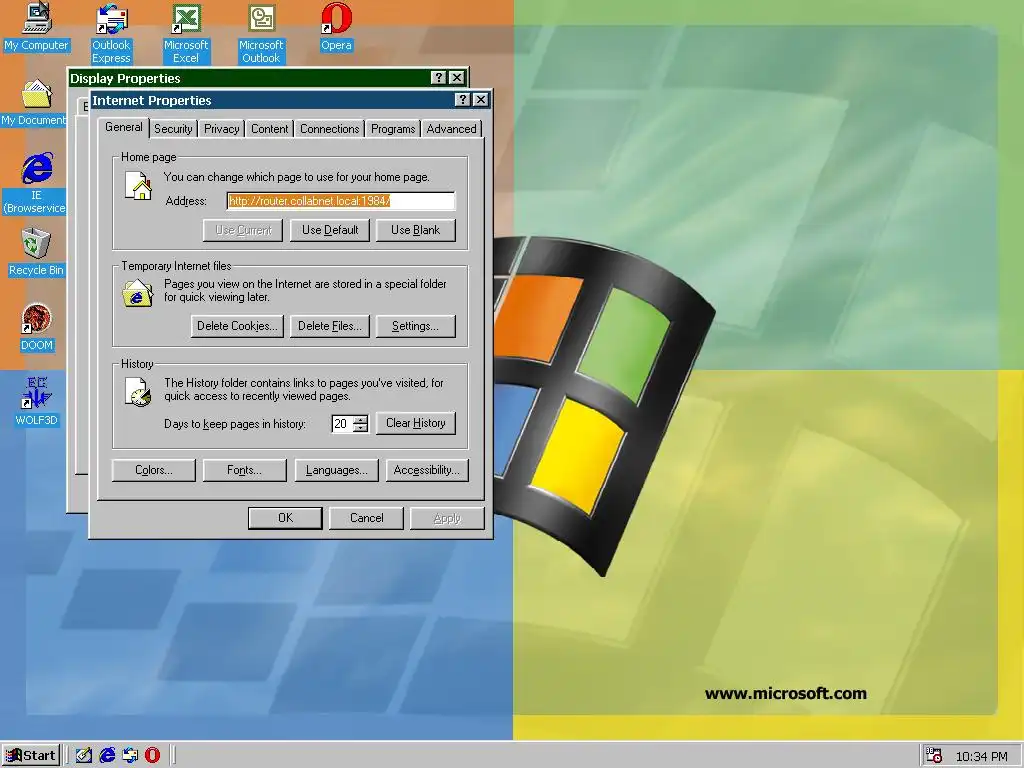
Task: Open the Start menu
Action: click(31, 756)
